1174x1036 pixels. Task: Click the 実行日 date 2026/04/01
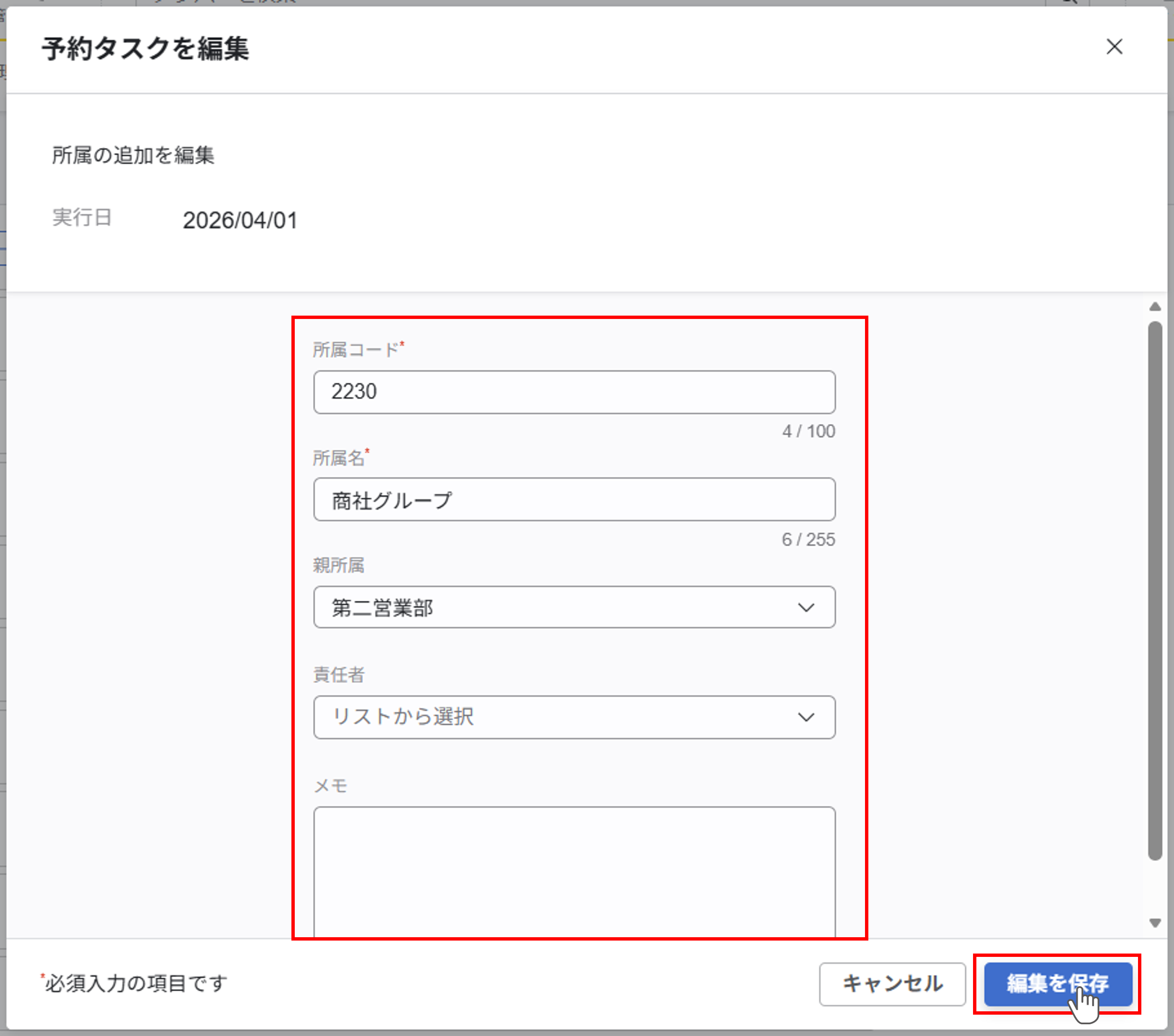coord(240,221)
